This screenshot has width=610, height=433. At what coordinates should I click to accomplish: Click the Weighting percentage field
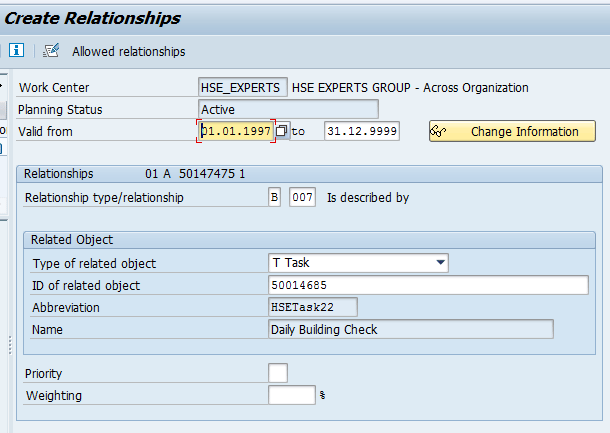coord(292,395)
